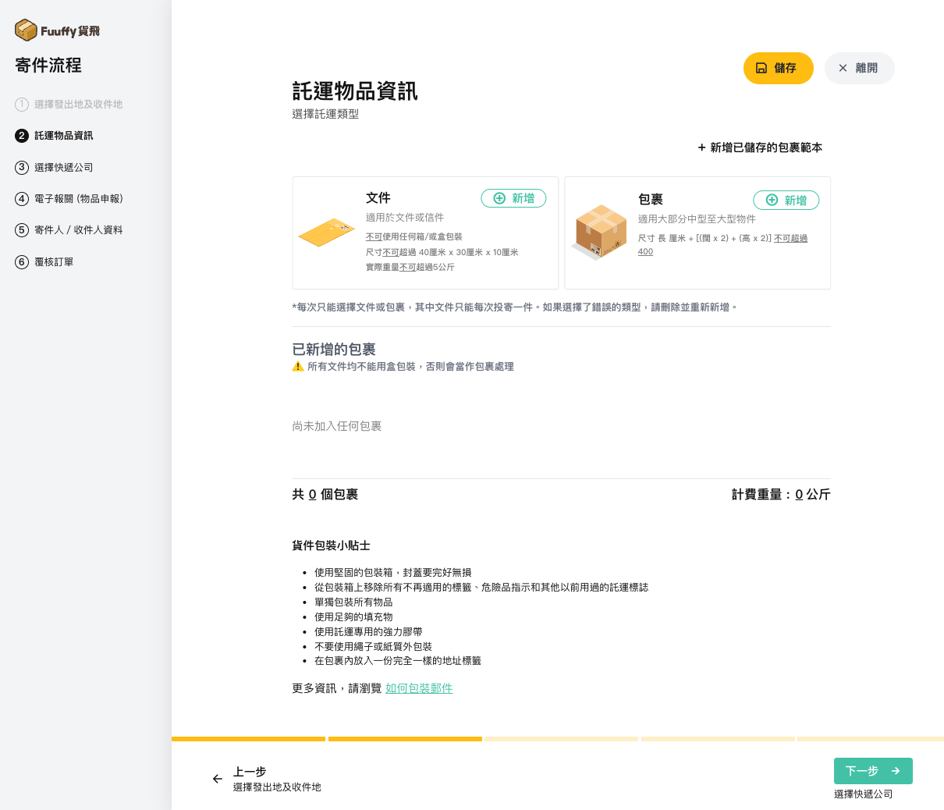The width and height of the screenshot is (944, 810).
Task: Go to 選擇快遞公司 step in sidebar
Action: [64, 167]
